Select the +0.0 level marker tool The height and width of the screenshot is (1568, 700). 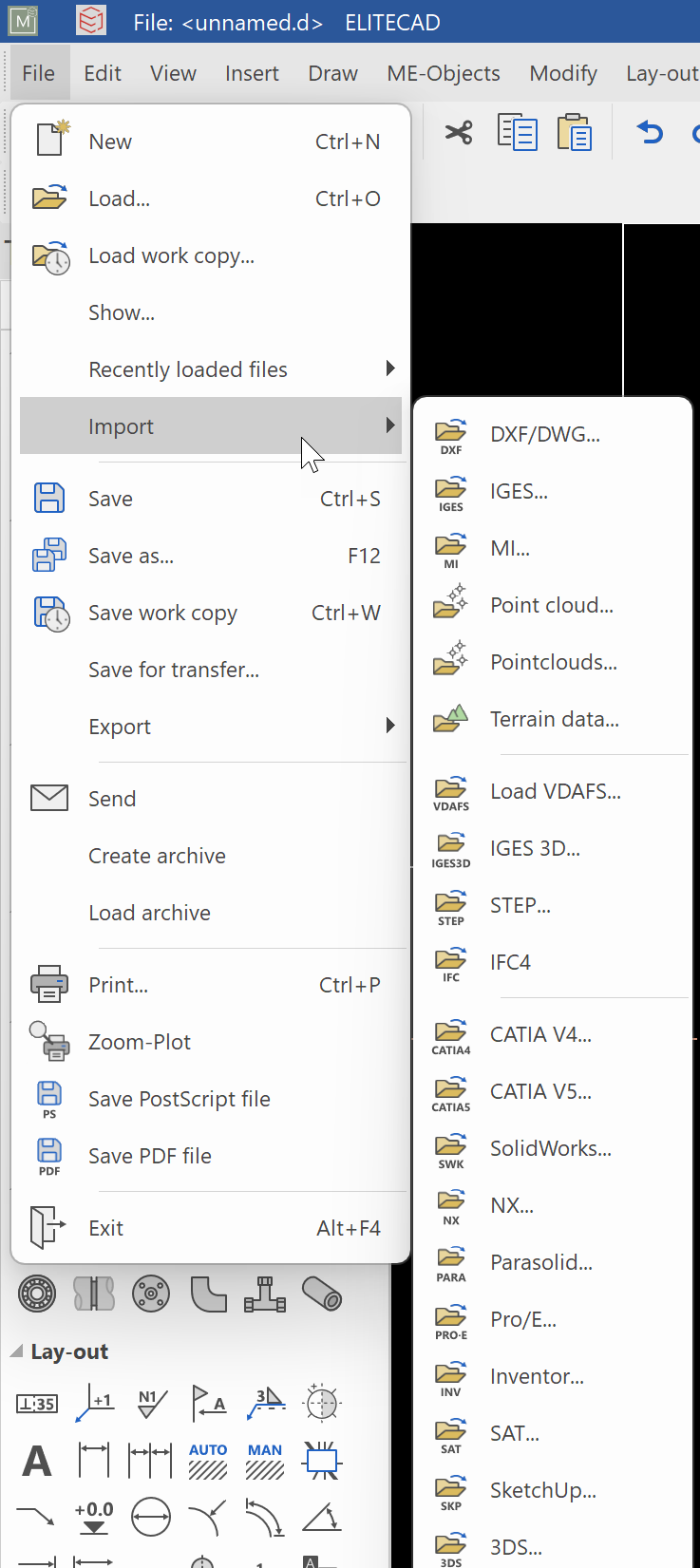[x=93, y=1518]
